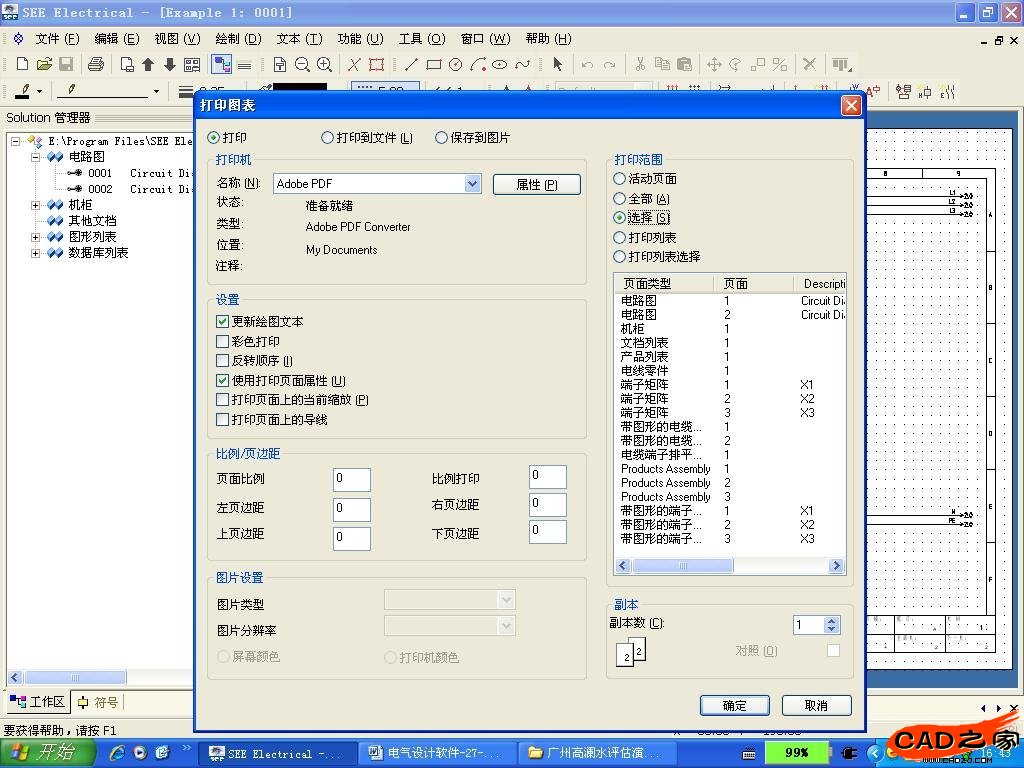This screenshot has height=768, width=1024.
Task: Open the printer name dropdown
Action: coord(473,184)
